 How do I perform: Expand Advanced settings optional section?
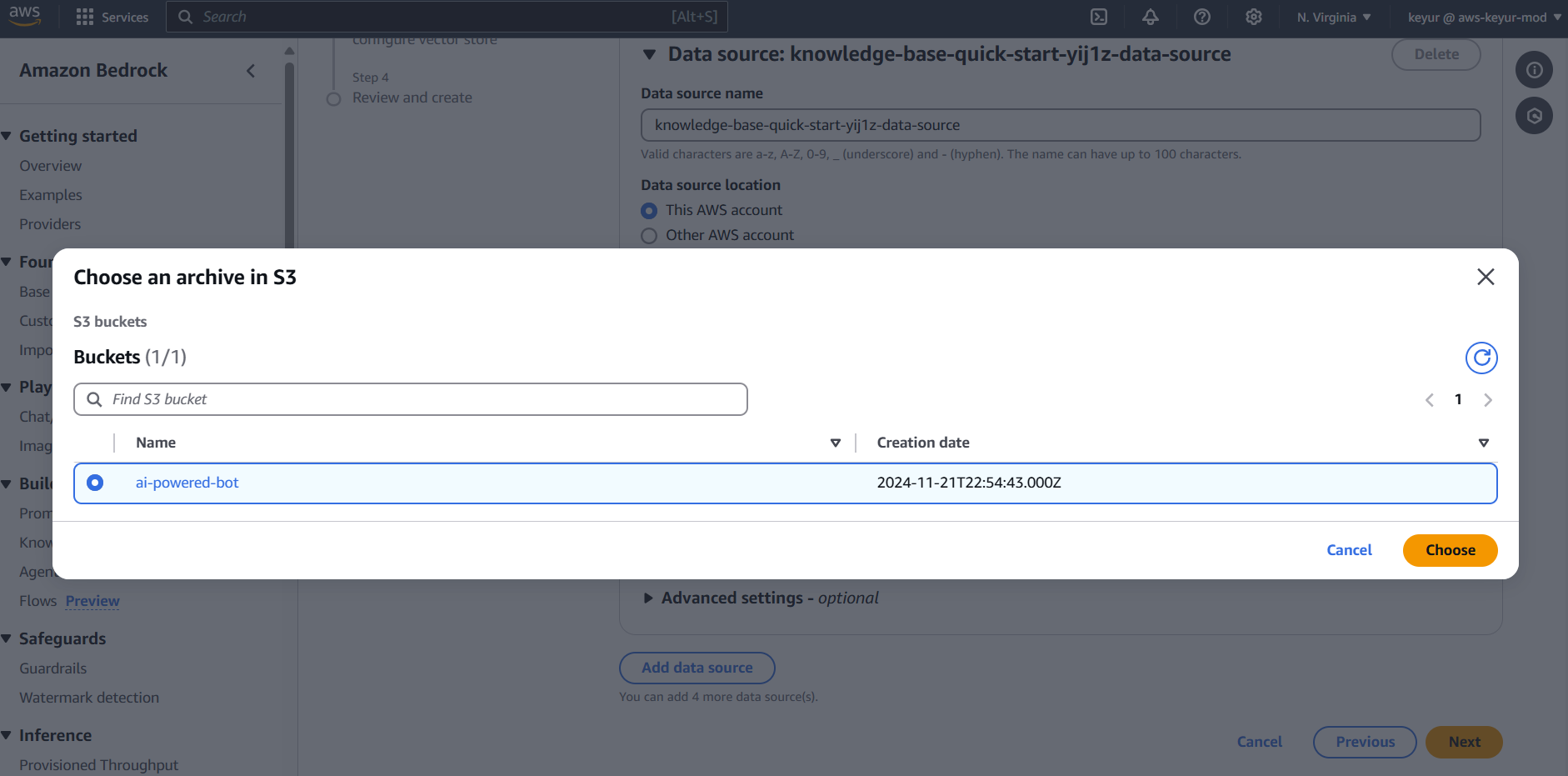tap(648, 598)
